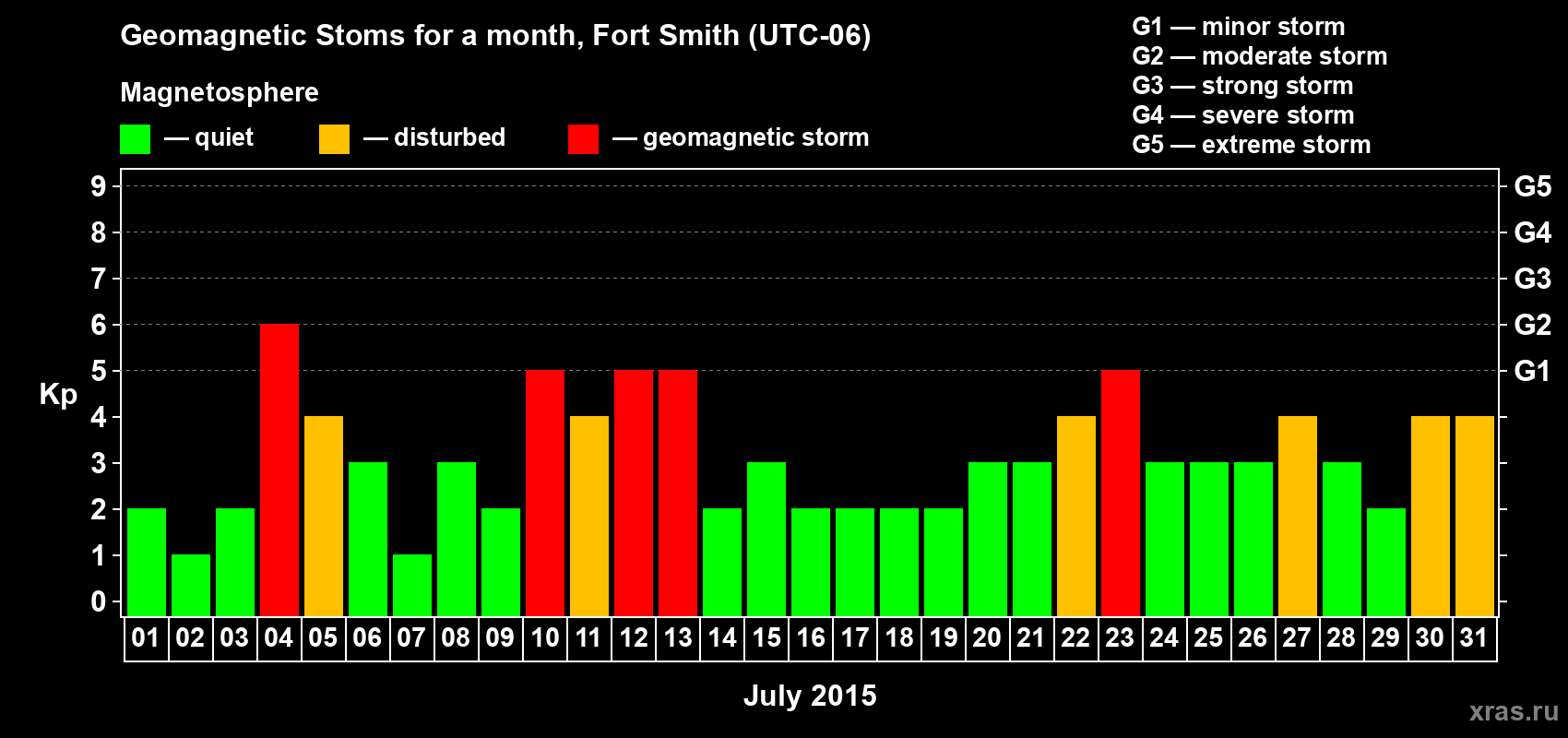Click the 'G4 — severe storm' legend line
This screenshot has width=1568, height=738.
point(1243,115)
